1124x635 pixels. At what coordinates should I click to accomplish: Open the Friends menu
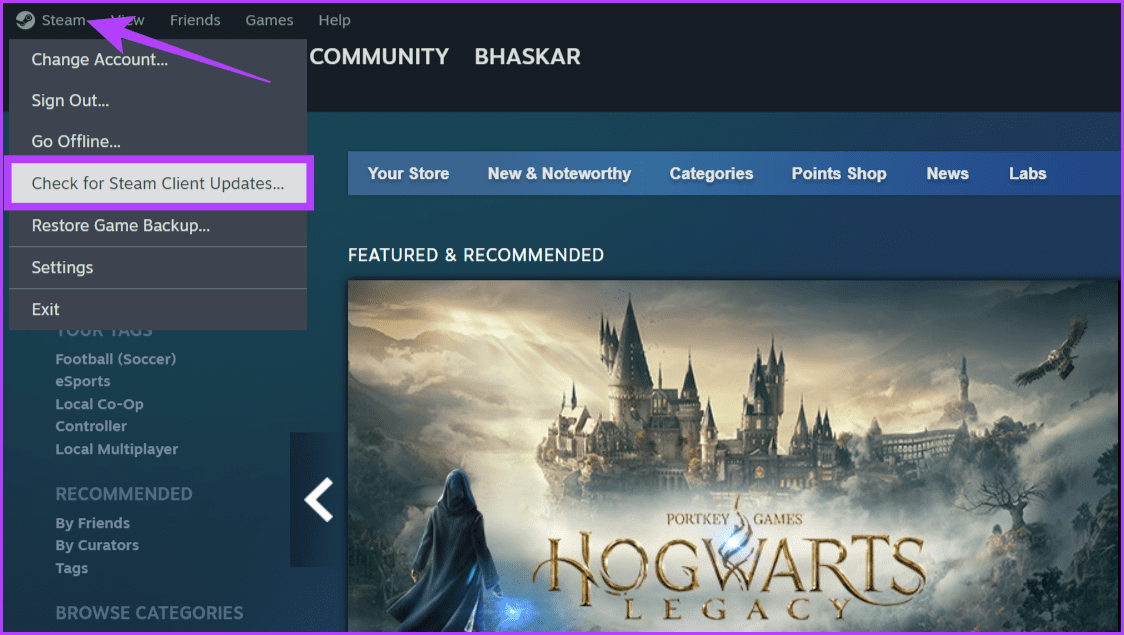coord(195,20)
